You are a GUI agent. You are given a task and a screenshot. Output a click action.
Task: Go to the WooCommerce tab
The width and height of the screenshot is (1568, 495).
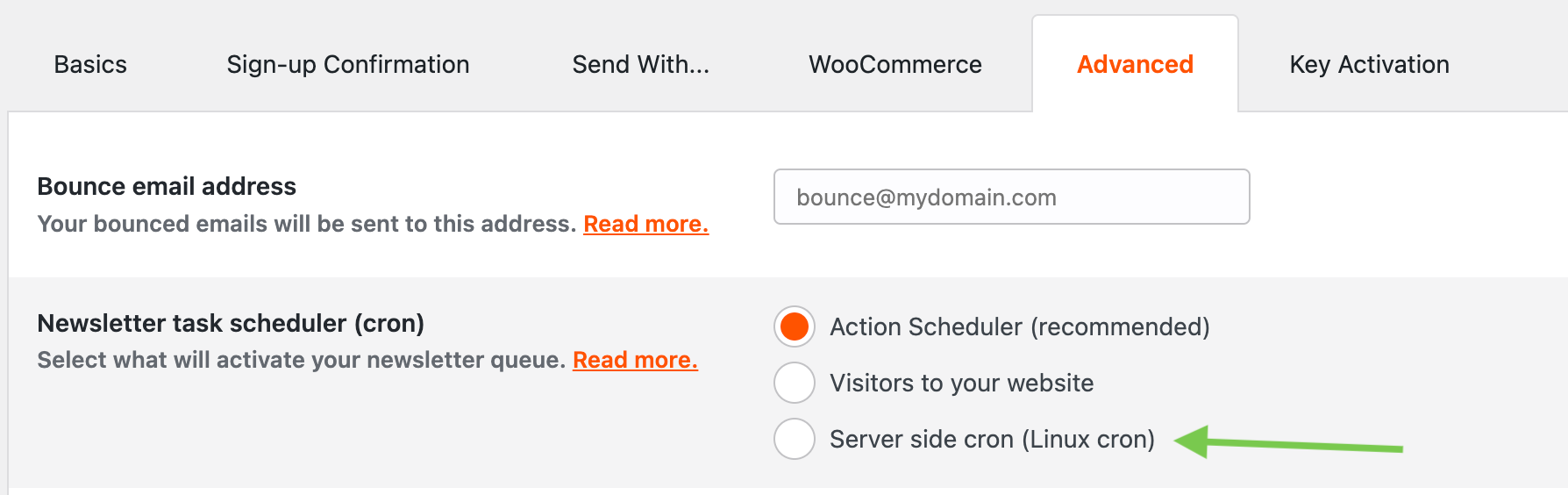point(894,64)
